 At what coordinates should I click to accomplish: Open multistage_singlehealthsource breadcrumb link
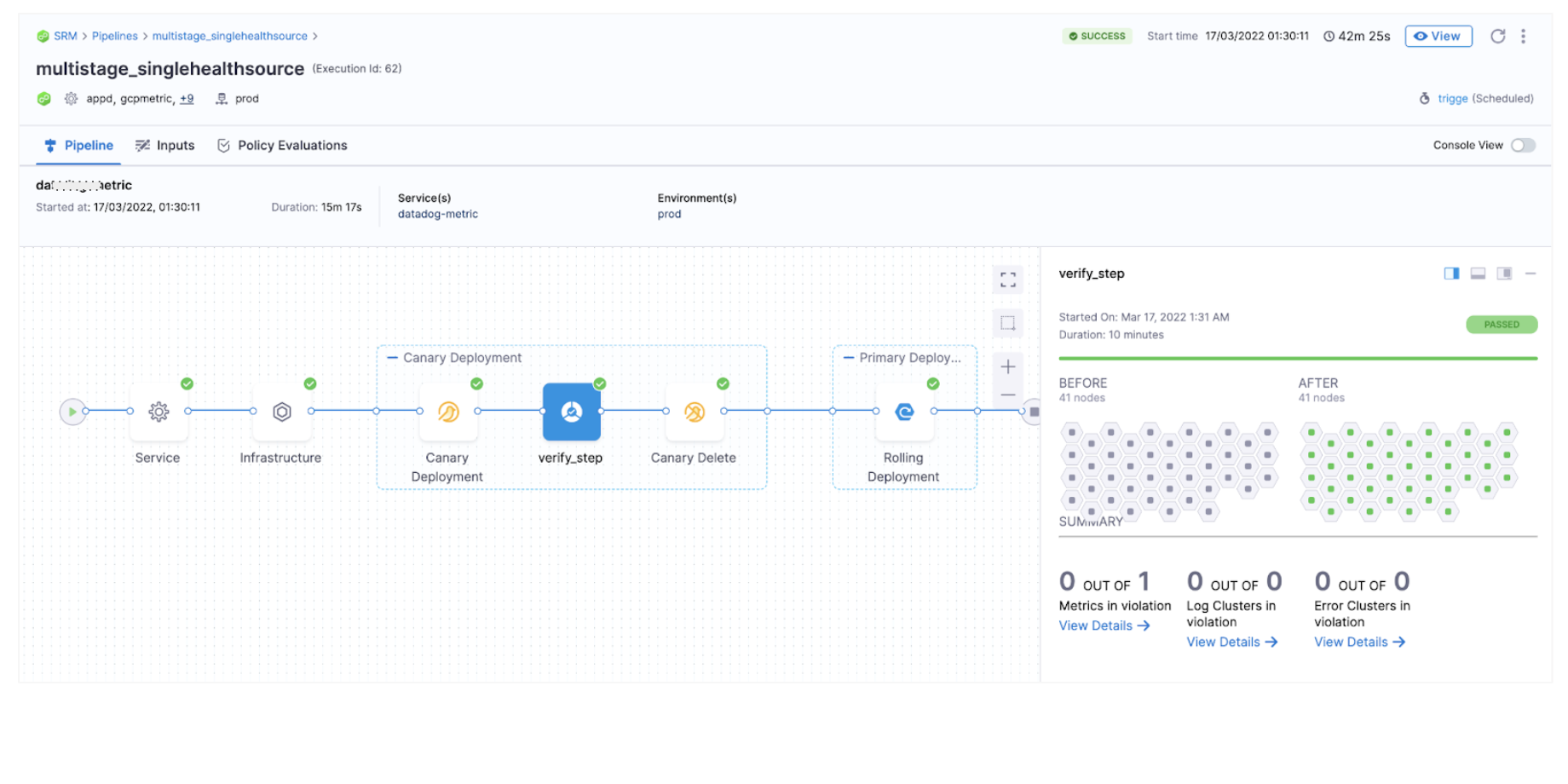[x=230, y=36]
